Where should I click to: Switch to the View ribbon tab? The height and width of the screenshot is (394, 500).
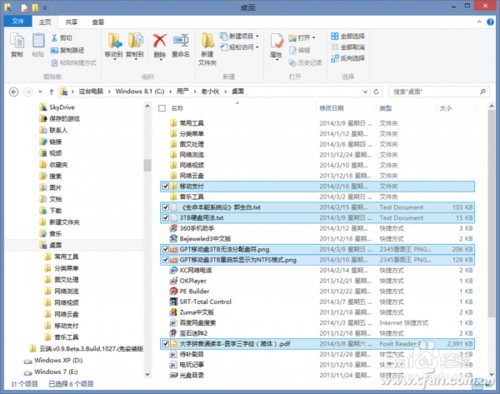coord(98,22)
